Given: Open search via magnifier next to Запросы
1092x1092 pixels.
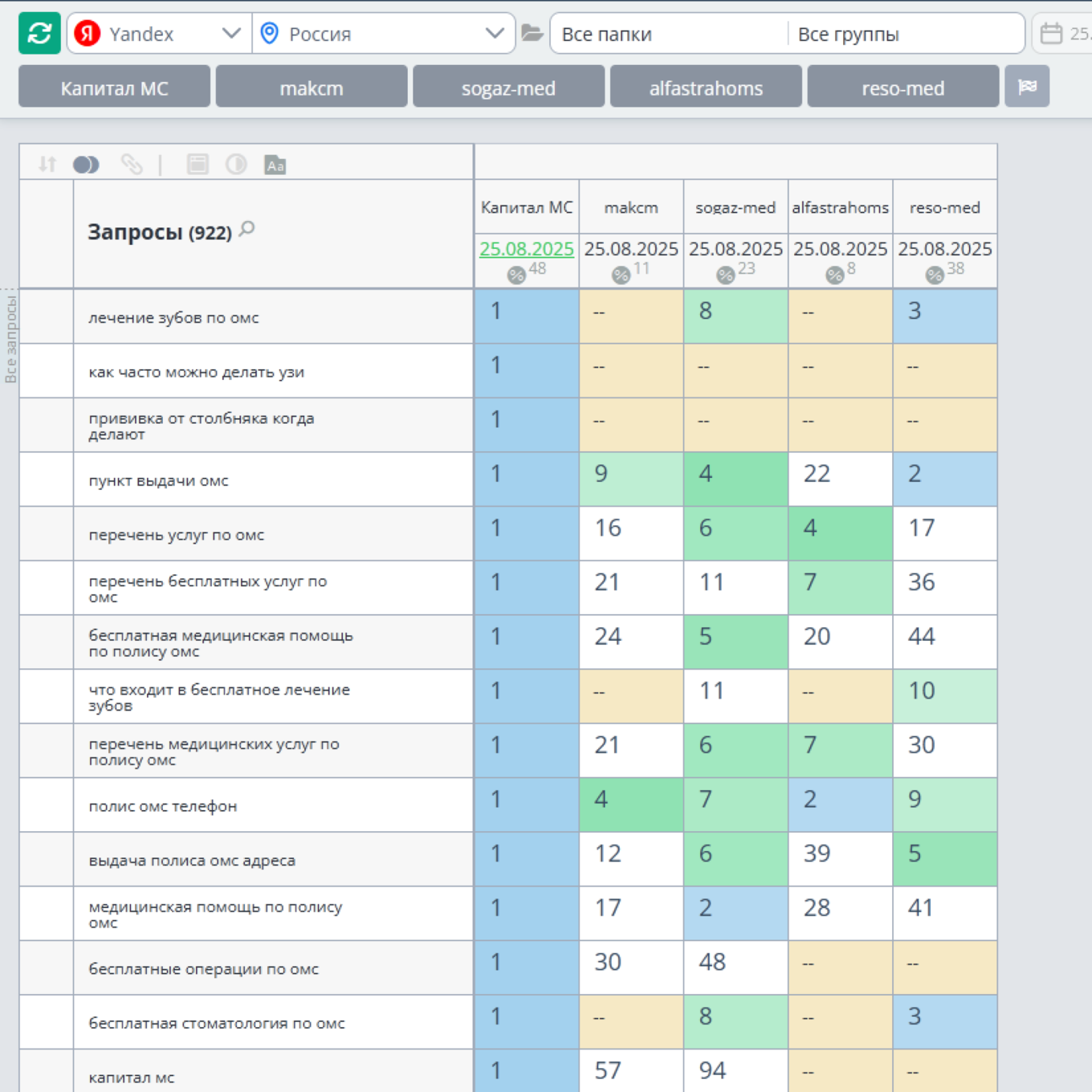Looking at the screenshot, I should coord(247,229).
